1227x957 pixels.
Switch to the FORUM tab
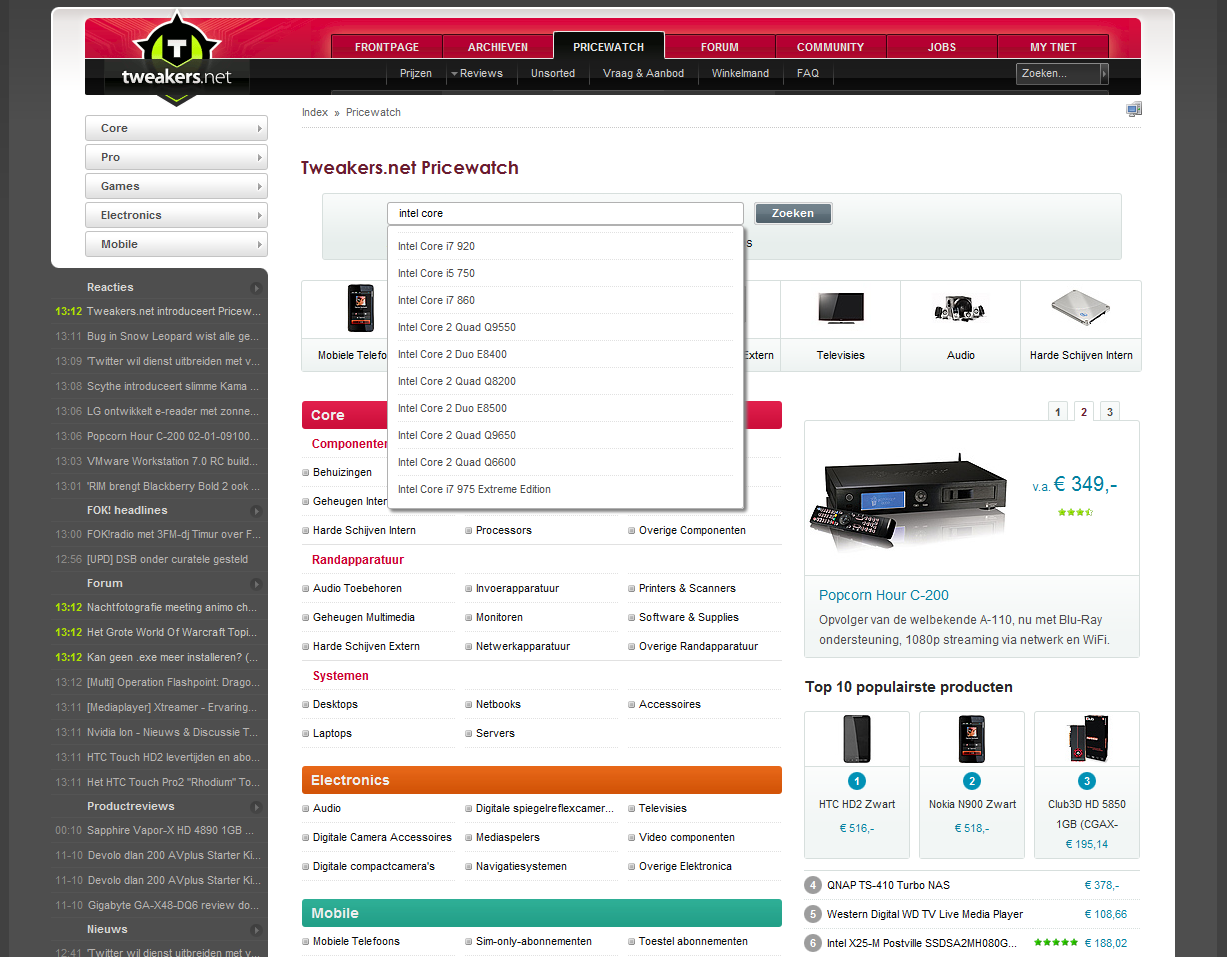click(720, 47)
